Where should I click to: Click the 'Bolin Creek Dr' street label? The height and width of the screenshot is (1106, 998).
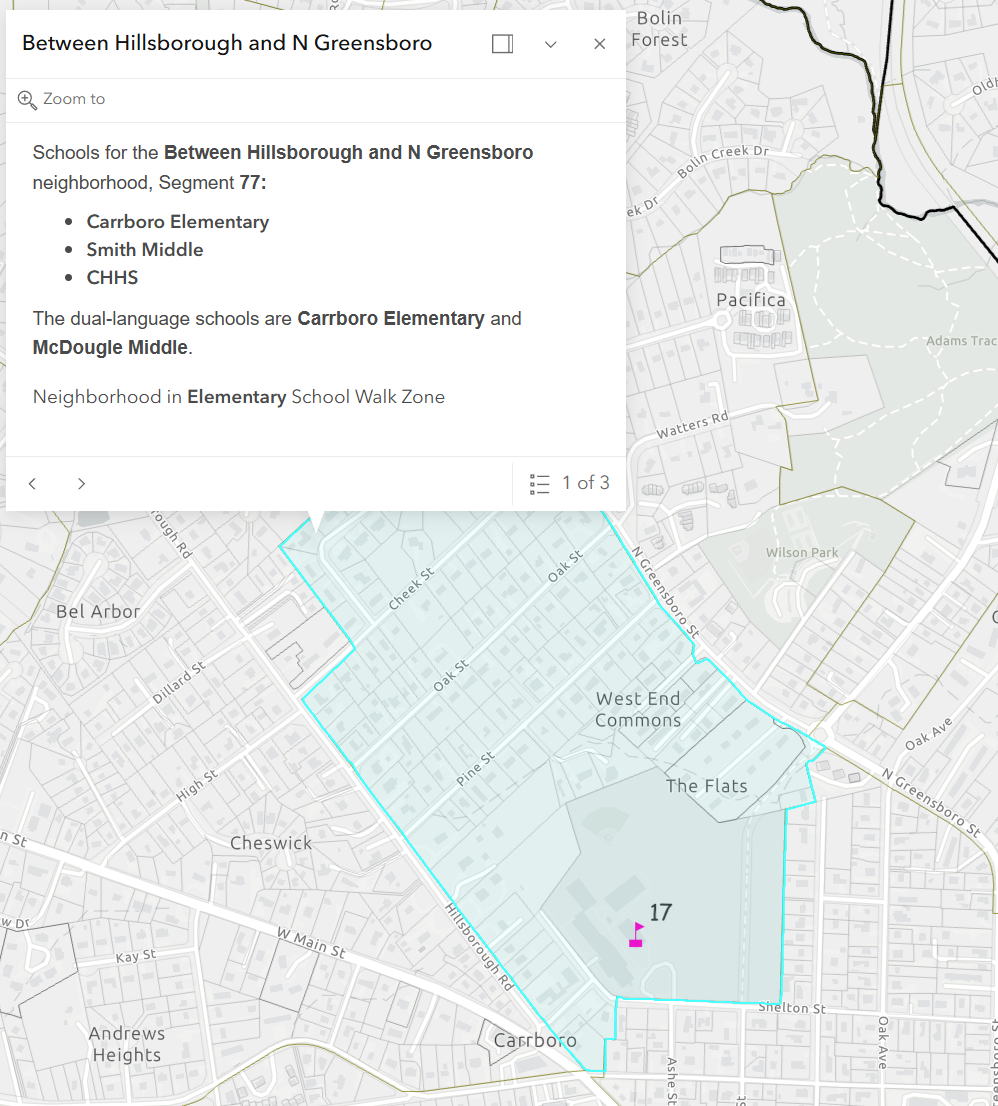coord(723,161)
